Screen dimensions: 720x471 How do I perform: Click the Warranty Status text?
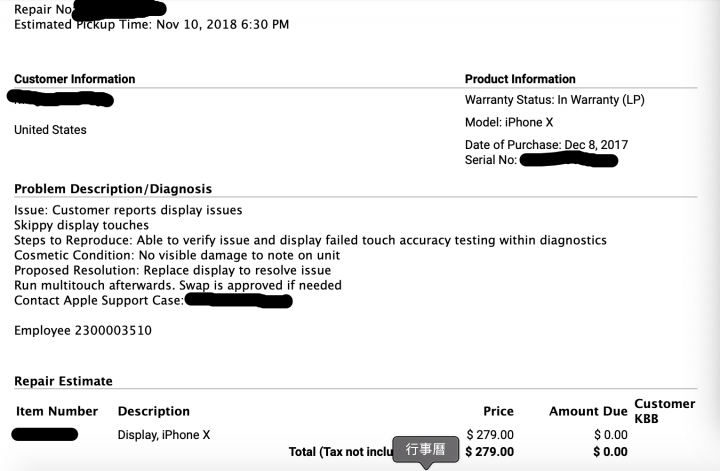point(555,100)
